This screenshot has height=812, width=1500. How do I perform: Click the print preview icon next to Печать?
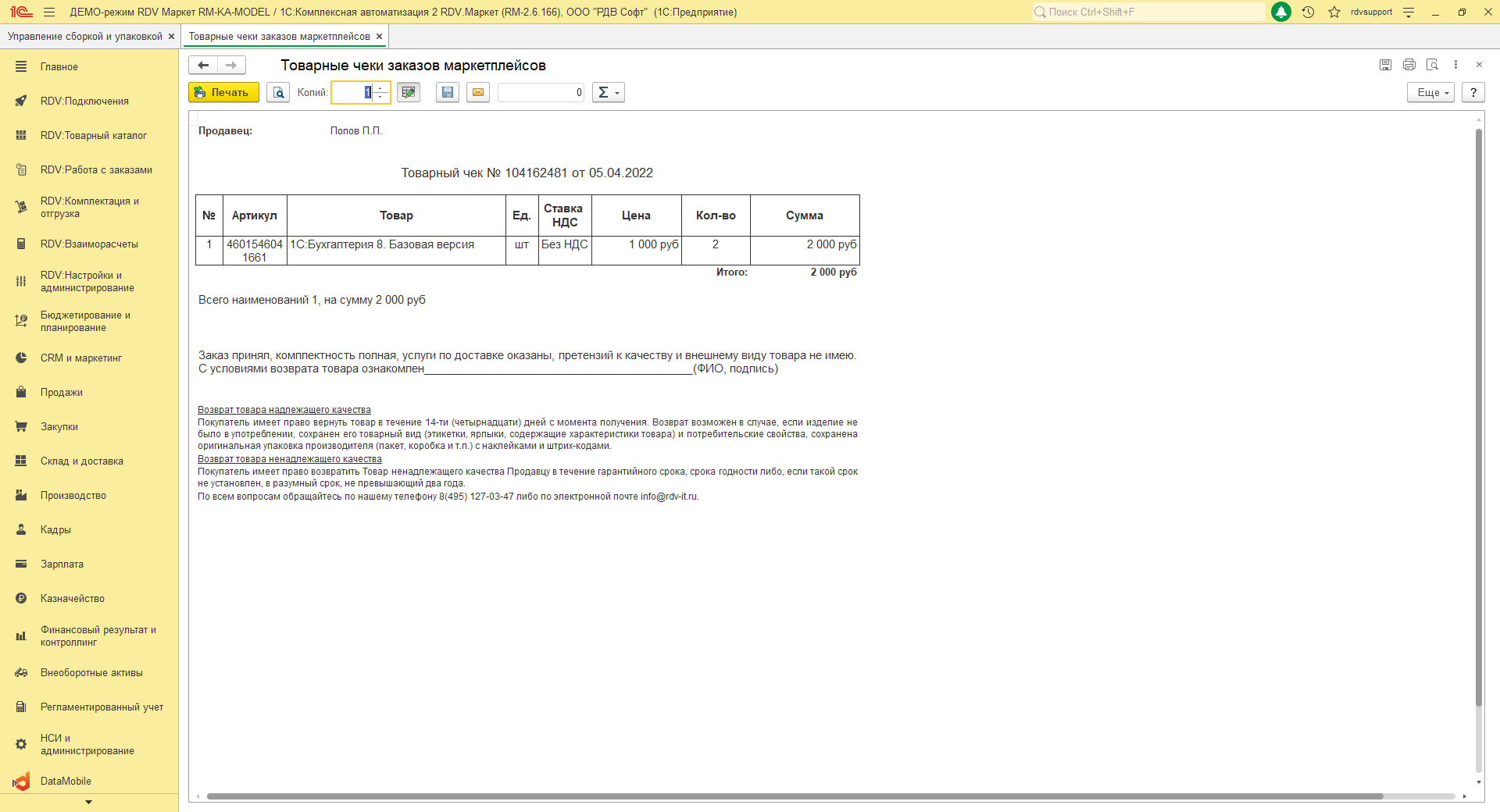[x=278, y=92]
